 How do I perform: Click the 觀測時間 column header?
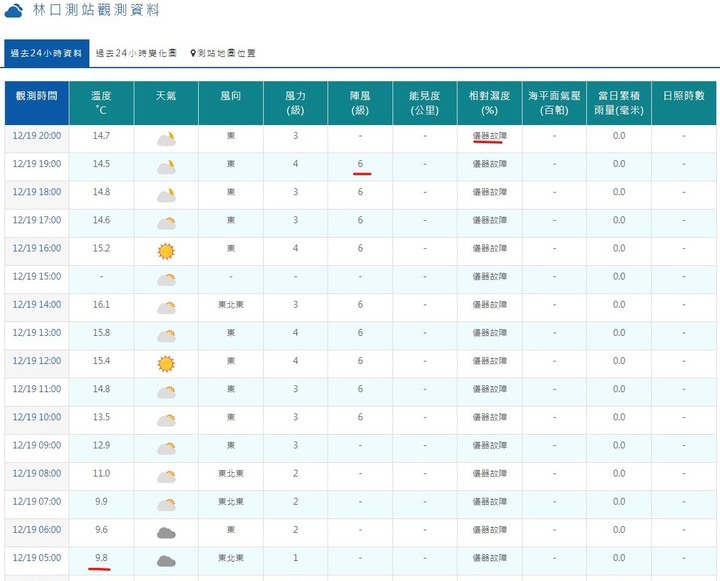tap(37, 103)
